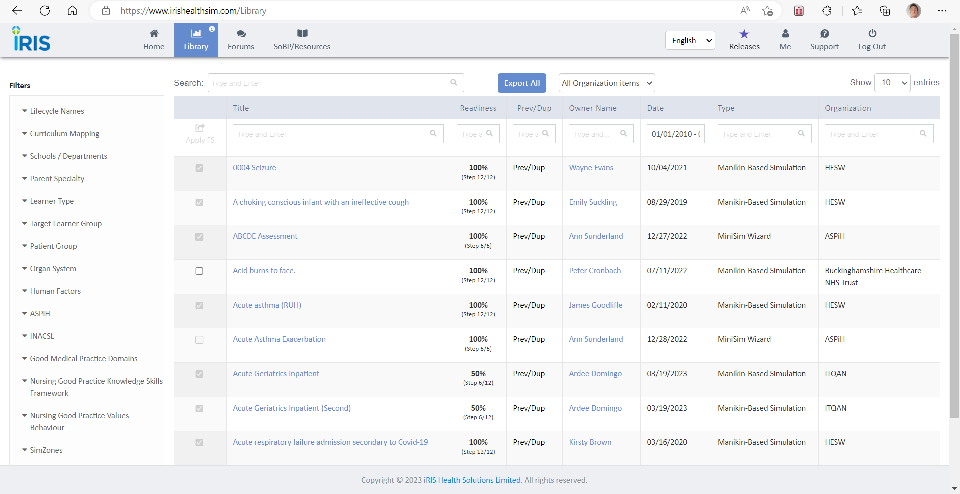Click Type filter search icon
Image resolution: width=960 pixels, height=494 pixels.
pos(801,133)
